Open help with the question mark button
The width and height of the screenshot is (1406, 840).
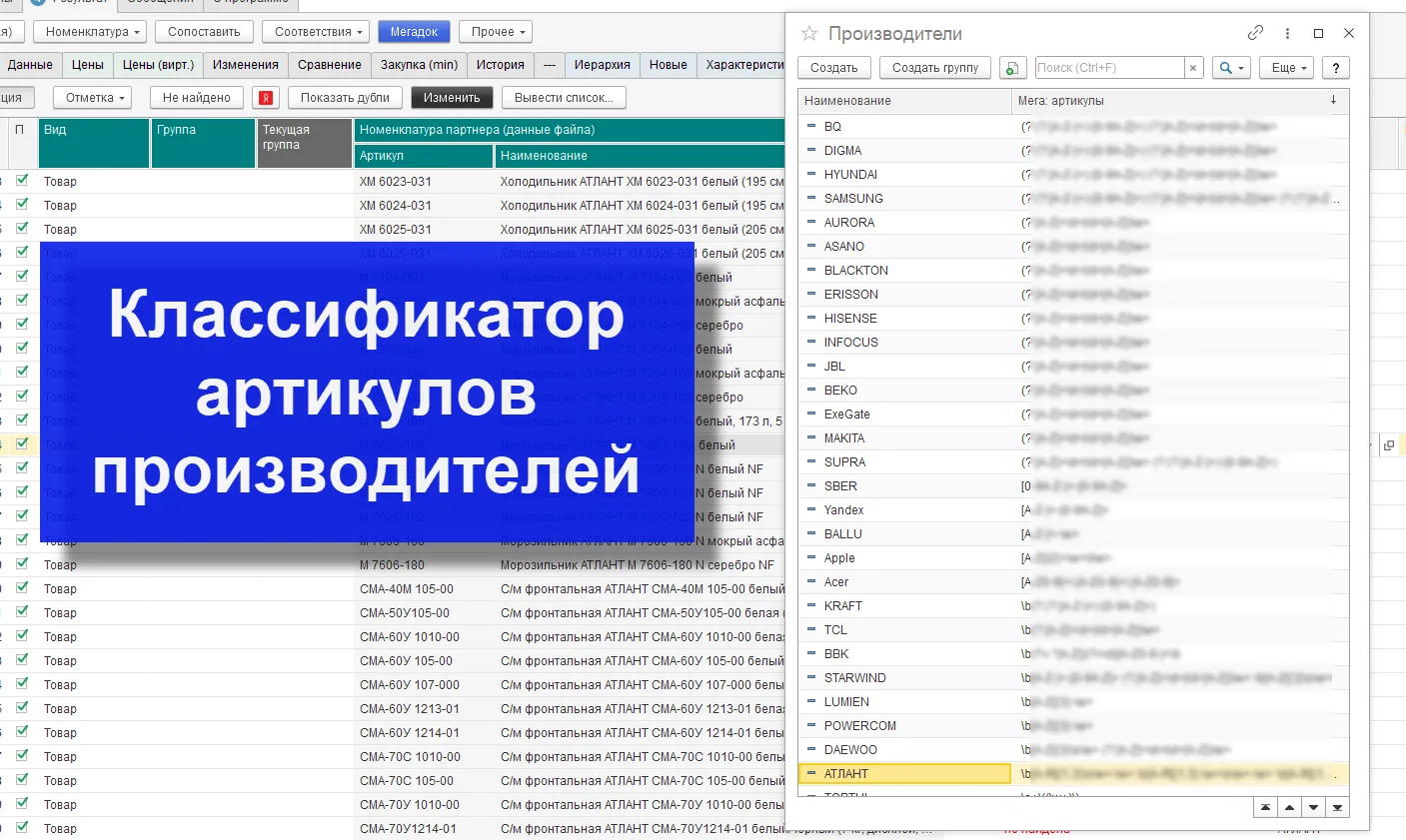click(1336, 68)
